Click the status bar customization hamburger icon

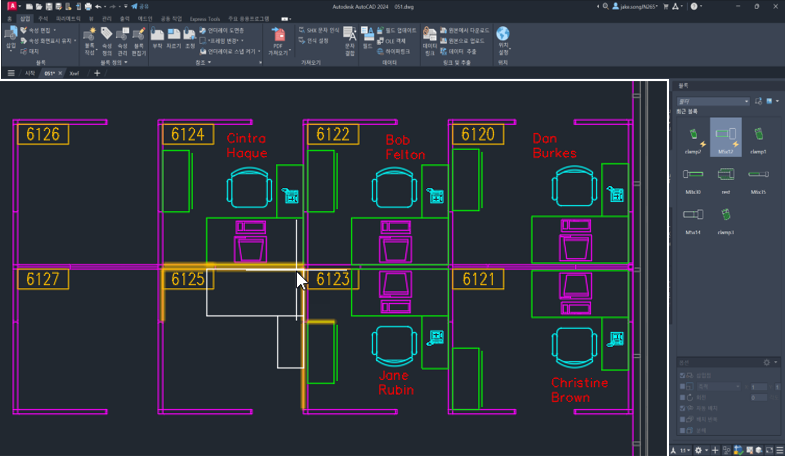tap(779, 450)
